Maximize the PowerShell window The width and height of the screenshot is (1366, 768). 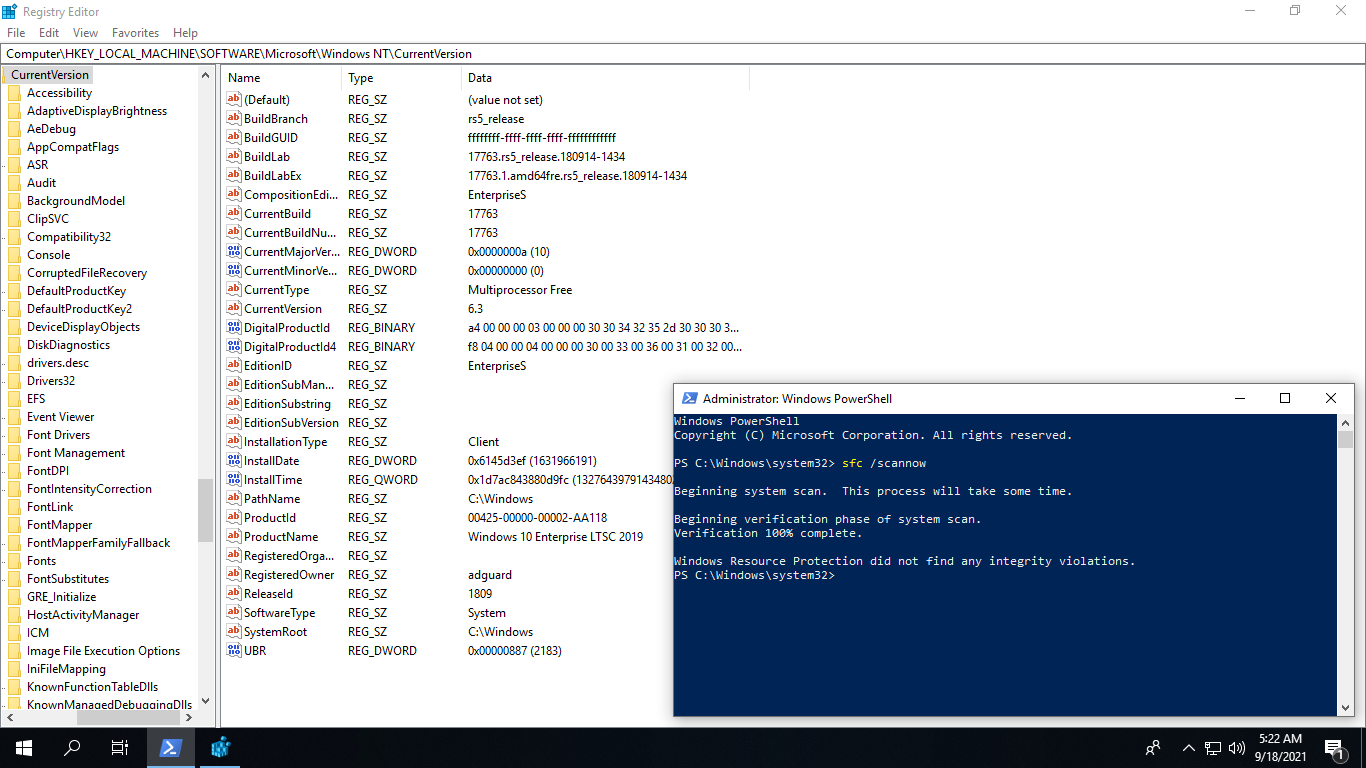[x=1285, y=398]
